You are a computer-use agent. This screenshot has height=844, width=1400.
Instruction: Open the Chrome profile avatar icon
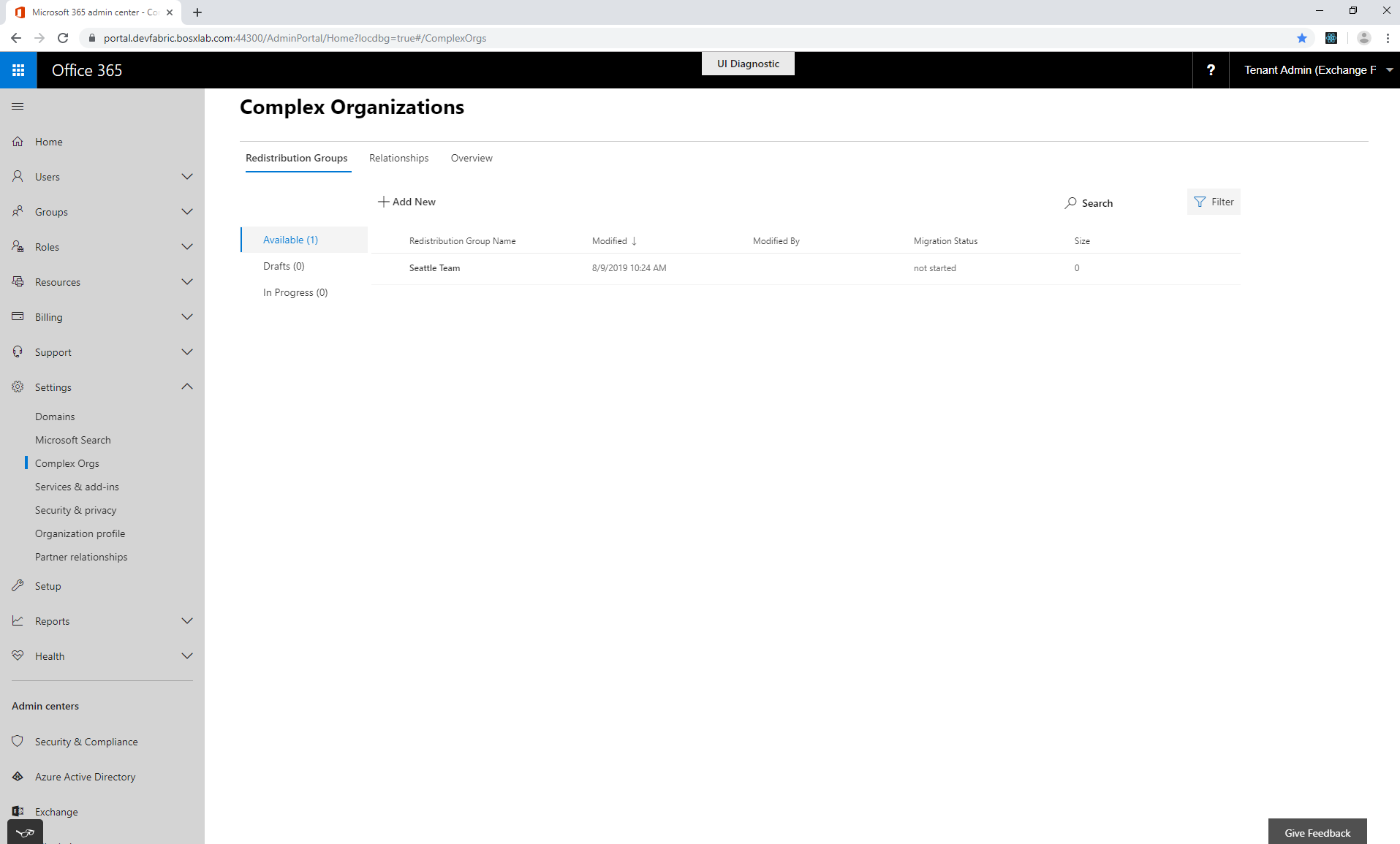(x=1363, y=38)
